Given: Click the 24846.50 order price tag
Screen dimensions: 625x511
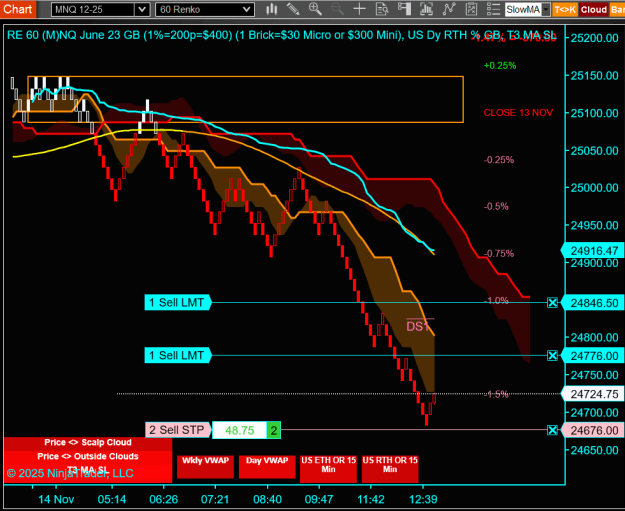Looking at the screenshot, I should 592,303.
